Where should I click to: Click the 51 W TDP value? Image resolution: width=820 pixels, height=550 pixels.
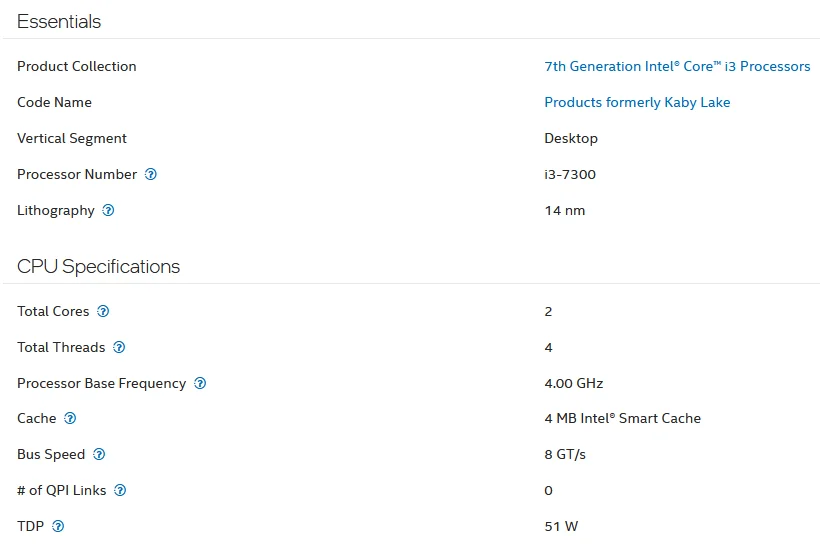click(x=561, y=526)
